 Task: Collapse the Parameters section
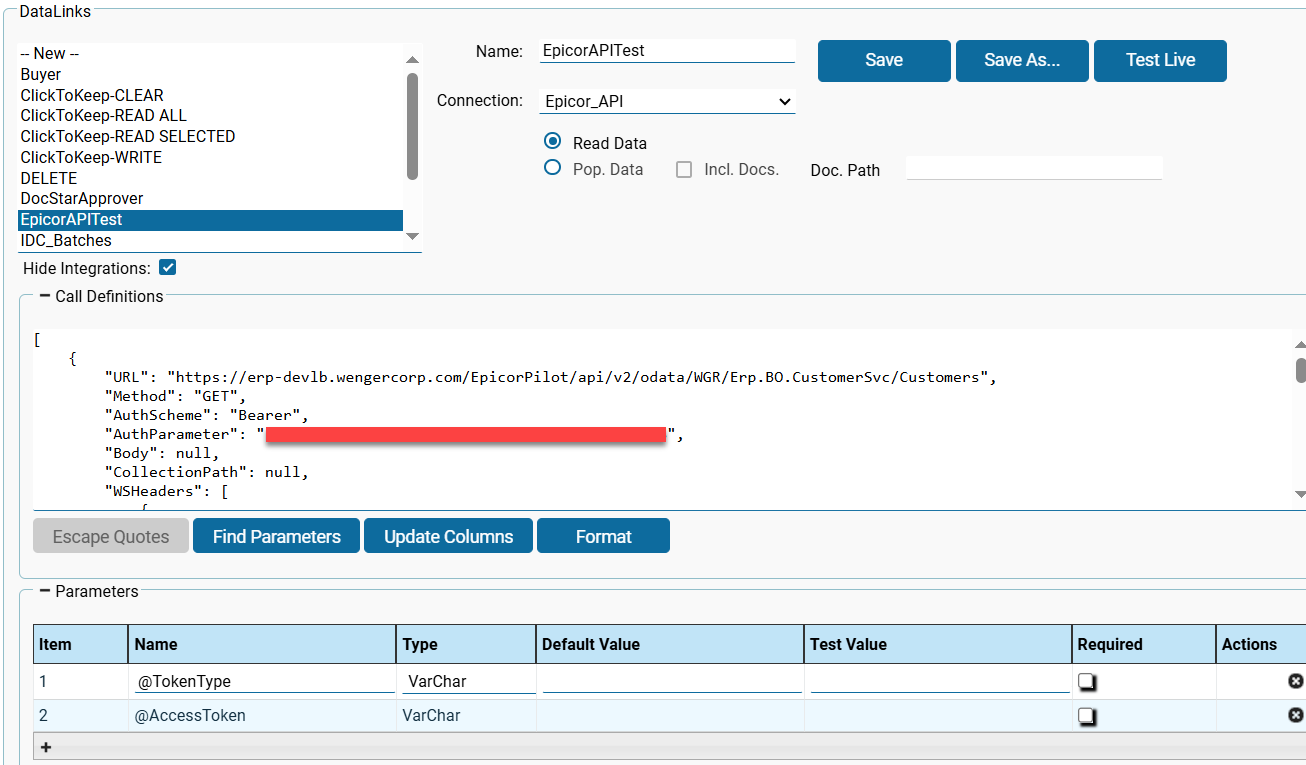pos(45,591)
